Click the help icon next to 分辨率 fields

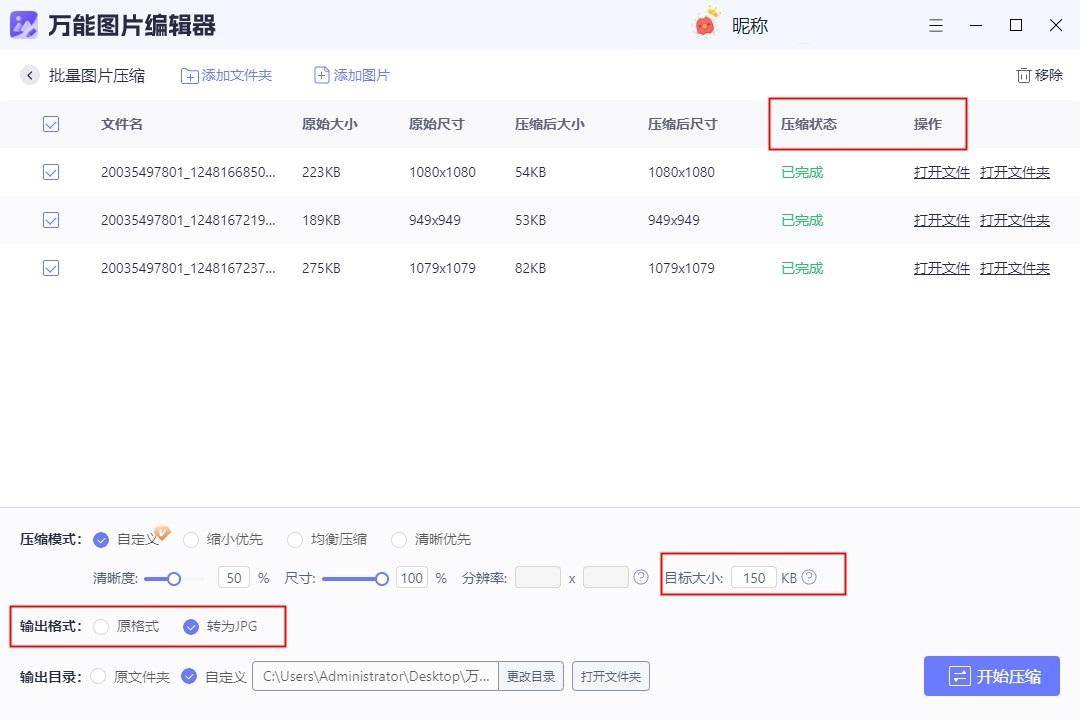641,577
